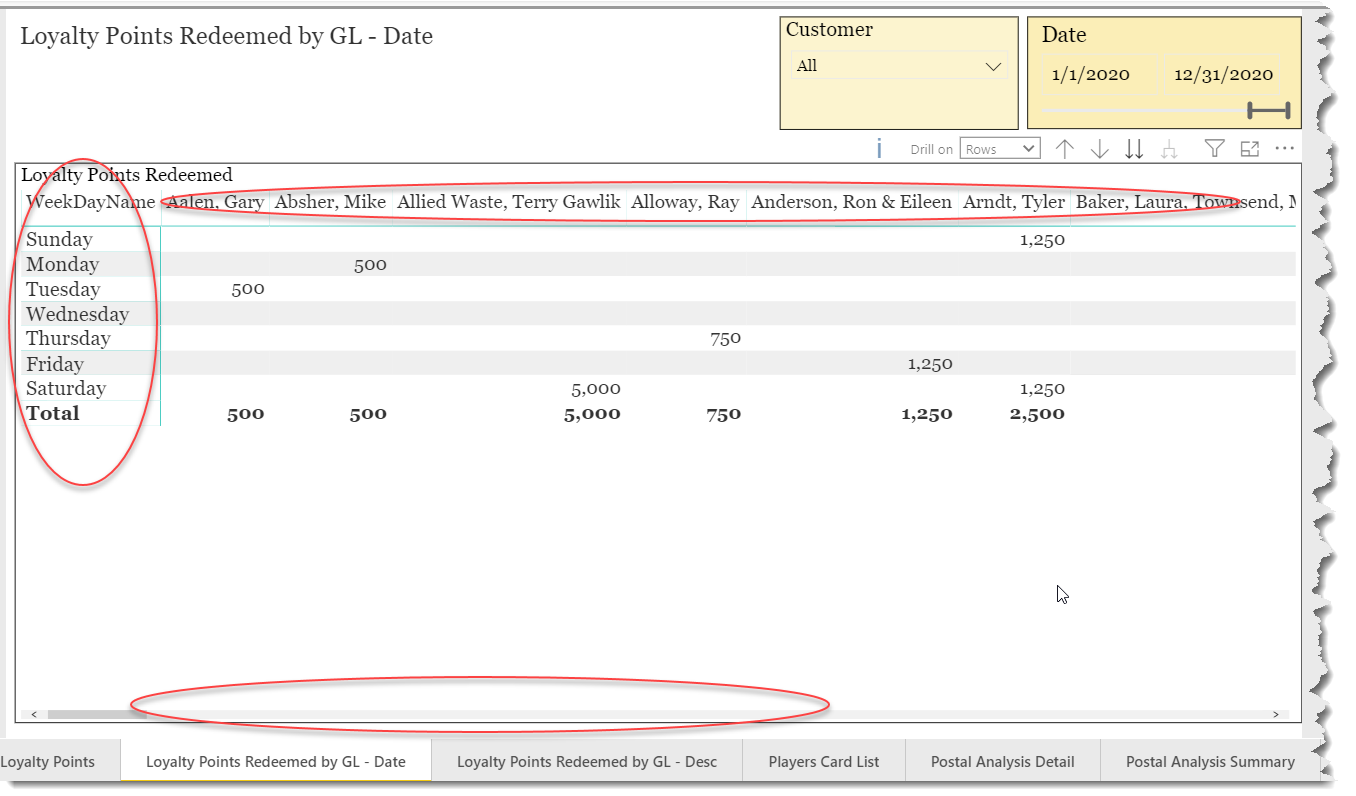Click the Alloway, Ray column header
Image resolution: width=1356 pixels, height=796 pixels.
(686, 202)
